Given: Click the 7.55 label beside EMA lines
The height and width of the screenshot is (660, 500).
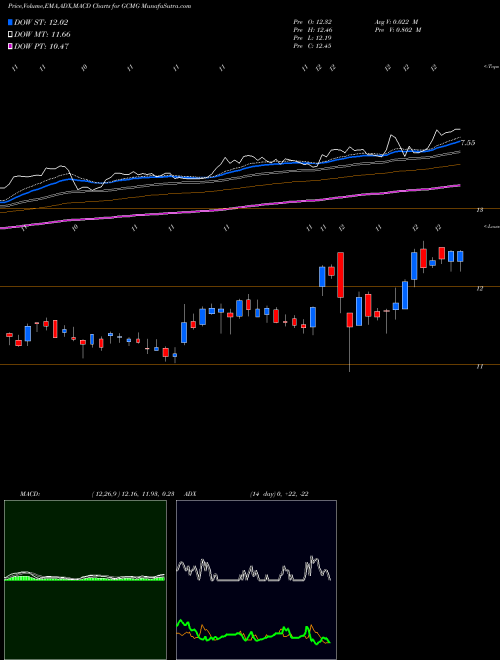Looking at the screenshot, I should pyautogui.click(x=468, y=143).
